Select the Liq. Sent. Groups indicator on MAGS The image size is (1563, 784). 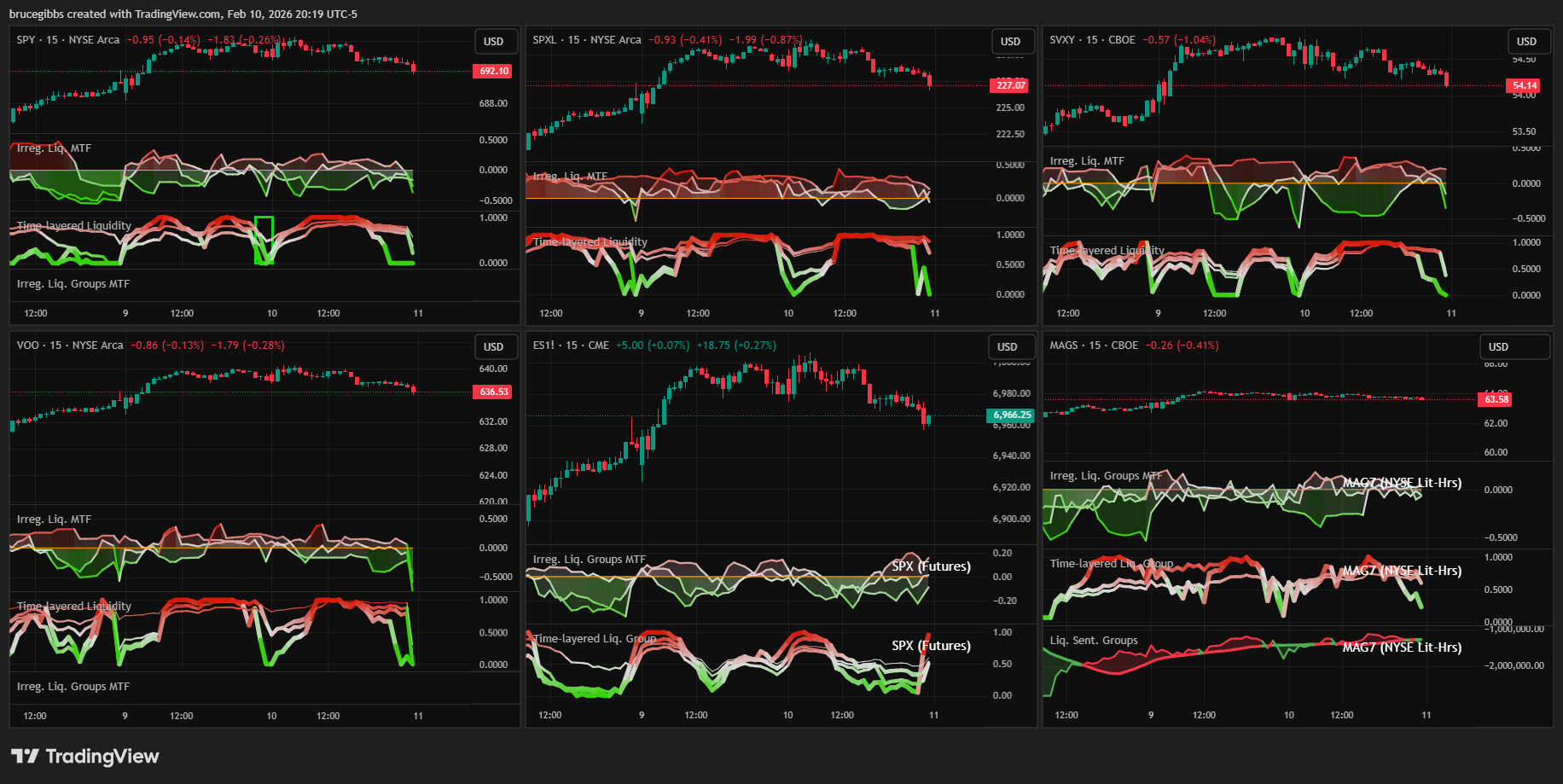1093,641
